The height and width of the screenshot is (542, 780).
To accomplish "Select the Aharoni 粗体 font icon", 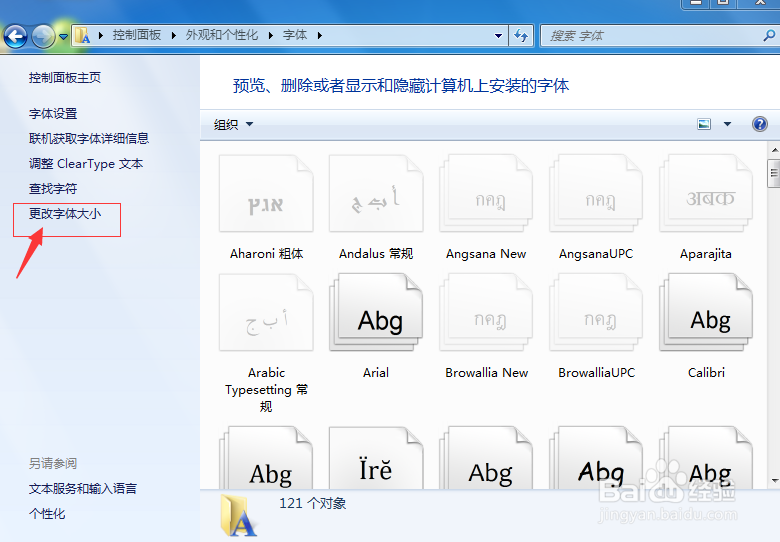I will pyautogui.click(x=266, y=193).
